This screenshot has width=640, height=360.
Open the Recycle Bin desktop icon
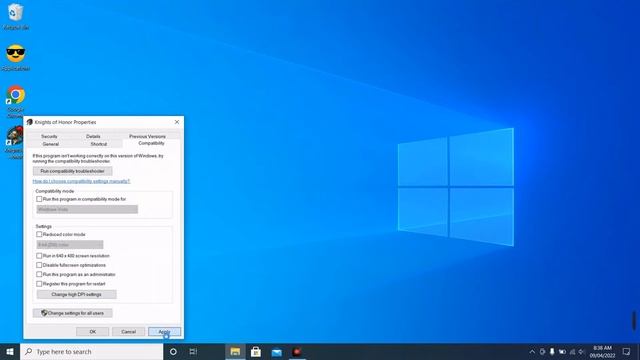coord(16,16)
